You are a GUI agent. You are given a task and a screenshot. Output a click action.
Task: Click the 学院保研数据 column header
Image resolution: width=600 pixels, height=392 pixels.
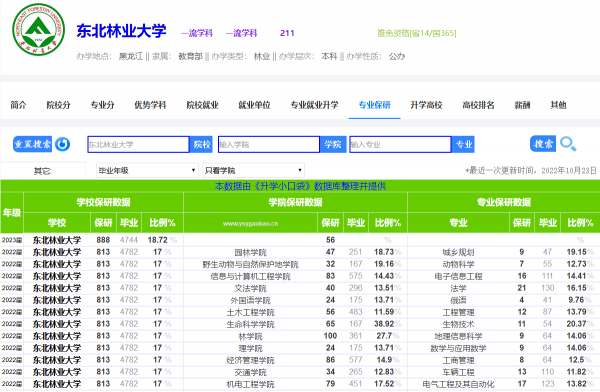(x=295, y=202)
